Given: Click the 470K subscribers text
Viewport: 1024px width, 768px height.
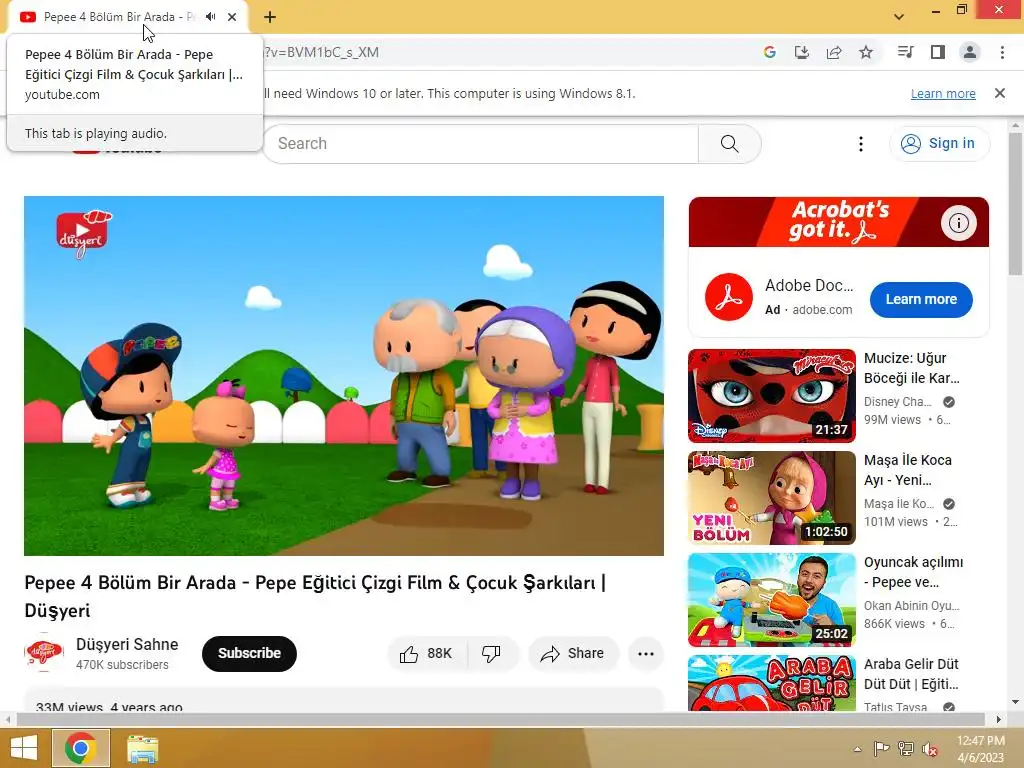Looking at the screenshot, I should pyautogui.click(x=122, y=664).
